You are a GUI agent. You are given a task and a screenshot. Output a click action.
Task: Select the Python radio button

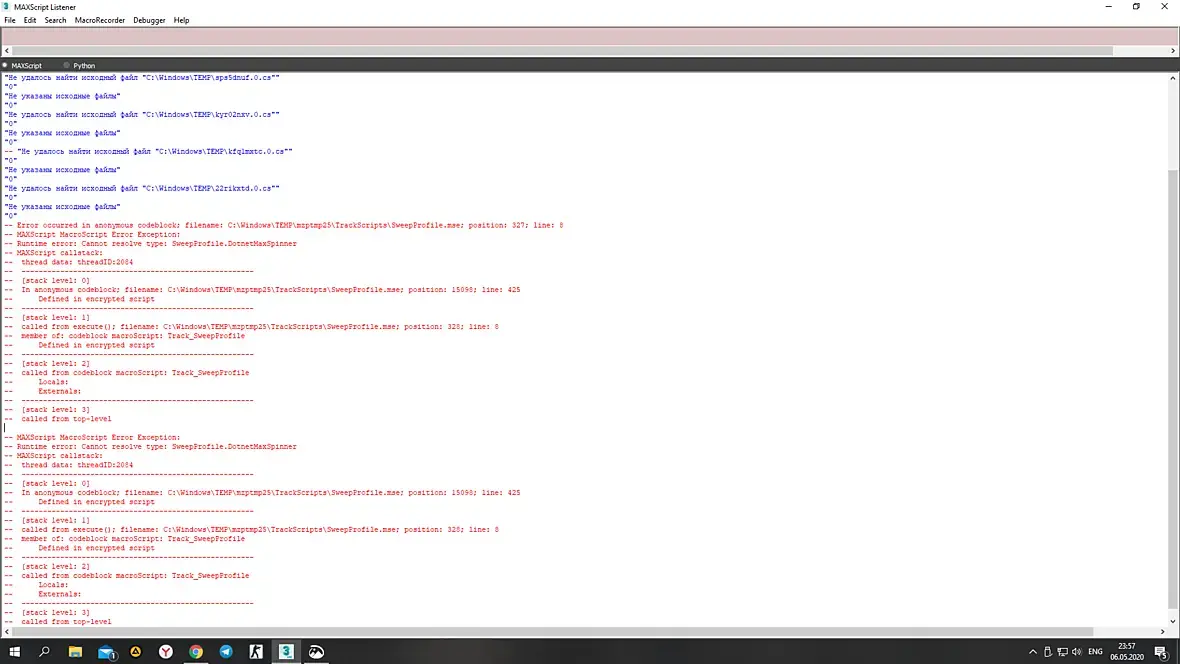click(x=79, y=65)
